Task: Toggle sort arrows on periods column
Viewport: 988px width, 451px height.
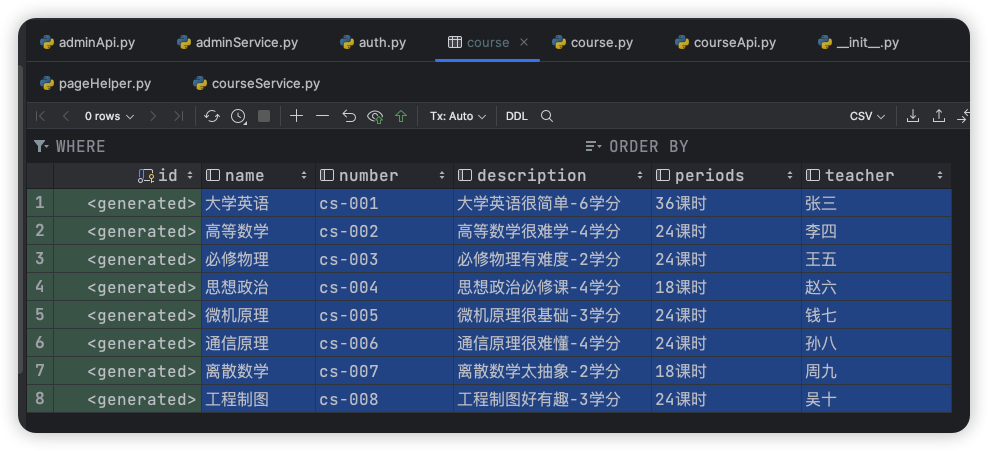Action: [x=790, y=176]
